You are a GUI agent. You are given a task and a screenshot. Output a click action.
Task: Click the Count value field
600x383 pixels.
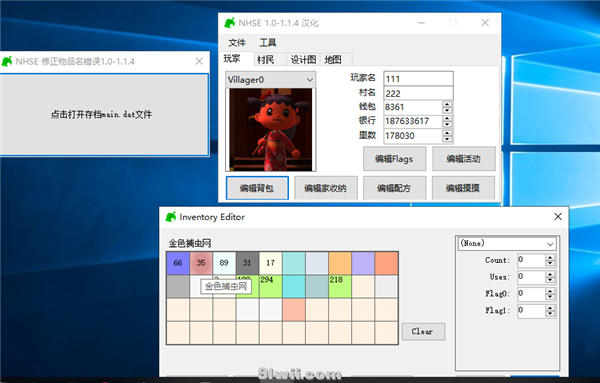[x=531, y=260]
